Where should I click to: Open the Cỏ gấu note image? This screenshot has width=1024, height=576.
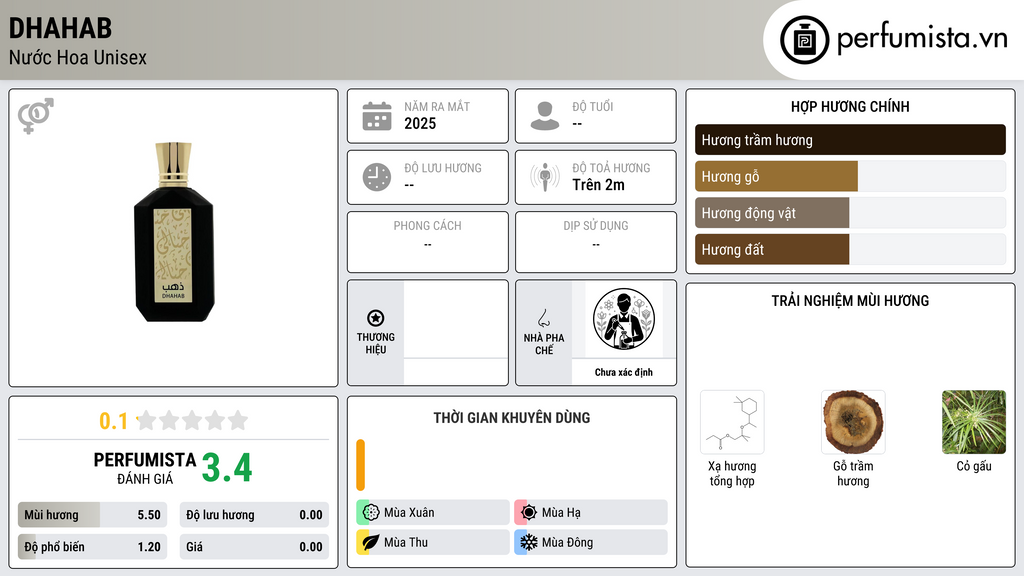[974, 423]
